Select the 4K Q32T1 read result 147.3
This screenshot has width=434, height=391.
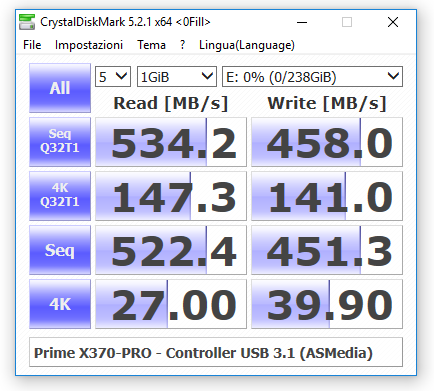(171, 196)
